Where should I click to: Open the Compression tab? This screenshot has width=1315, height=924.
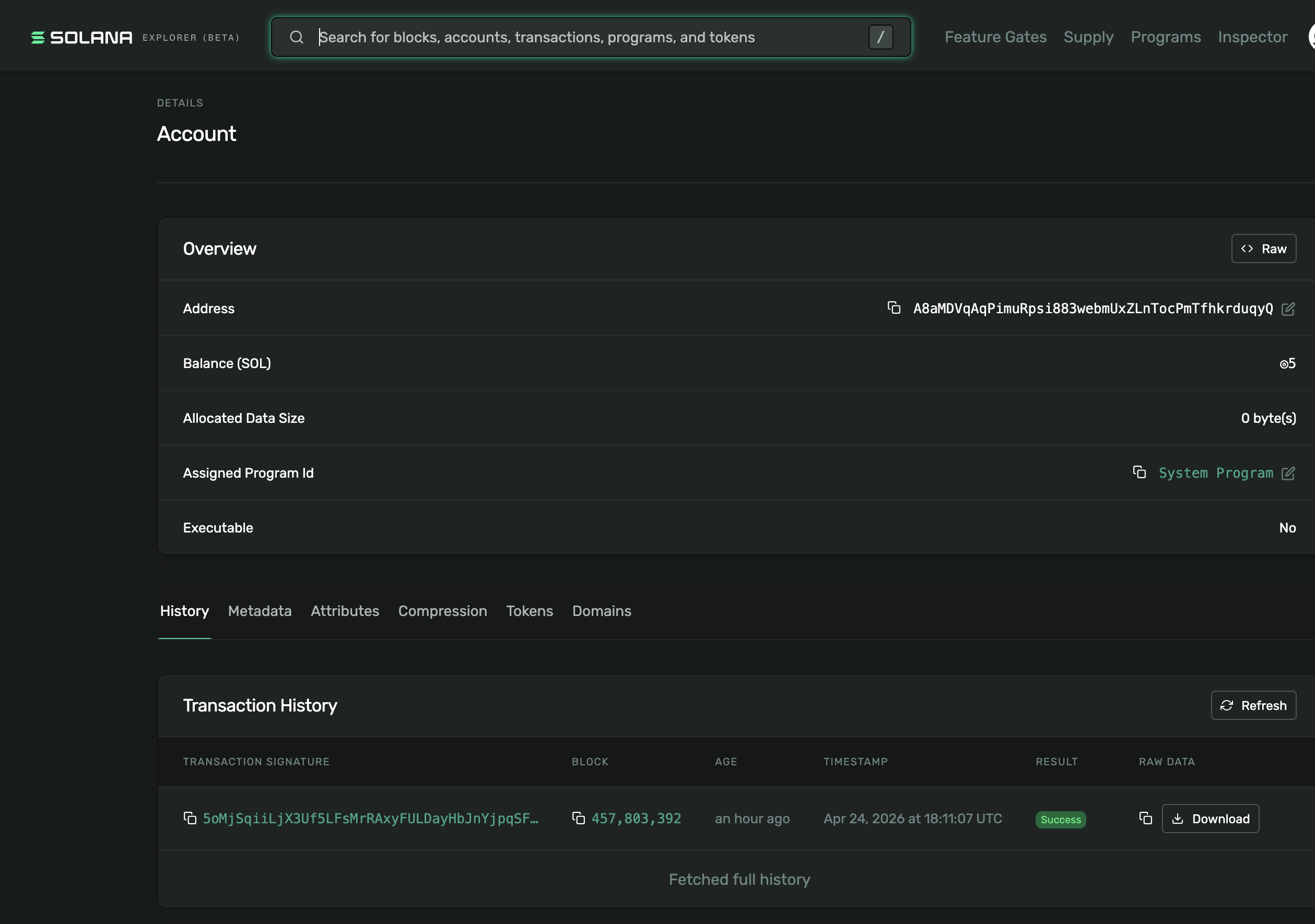click(442, 611)
